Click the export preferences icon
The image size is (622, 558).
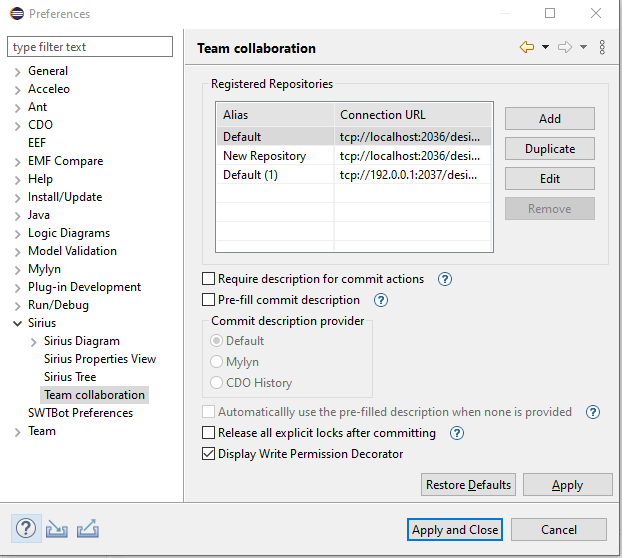tap(87, 528)
